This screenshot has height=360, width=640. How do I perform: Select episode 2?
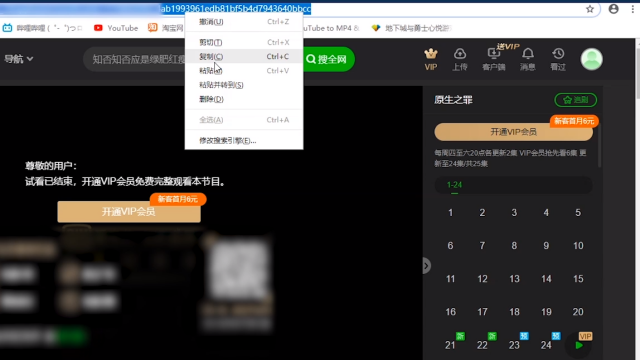coord(482,213)
